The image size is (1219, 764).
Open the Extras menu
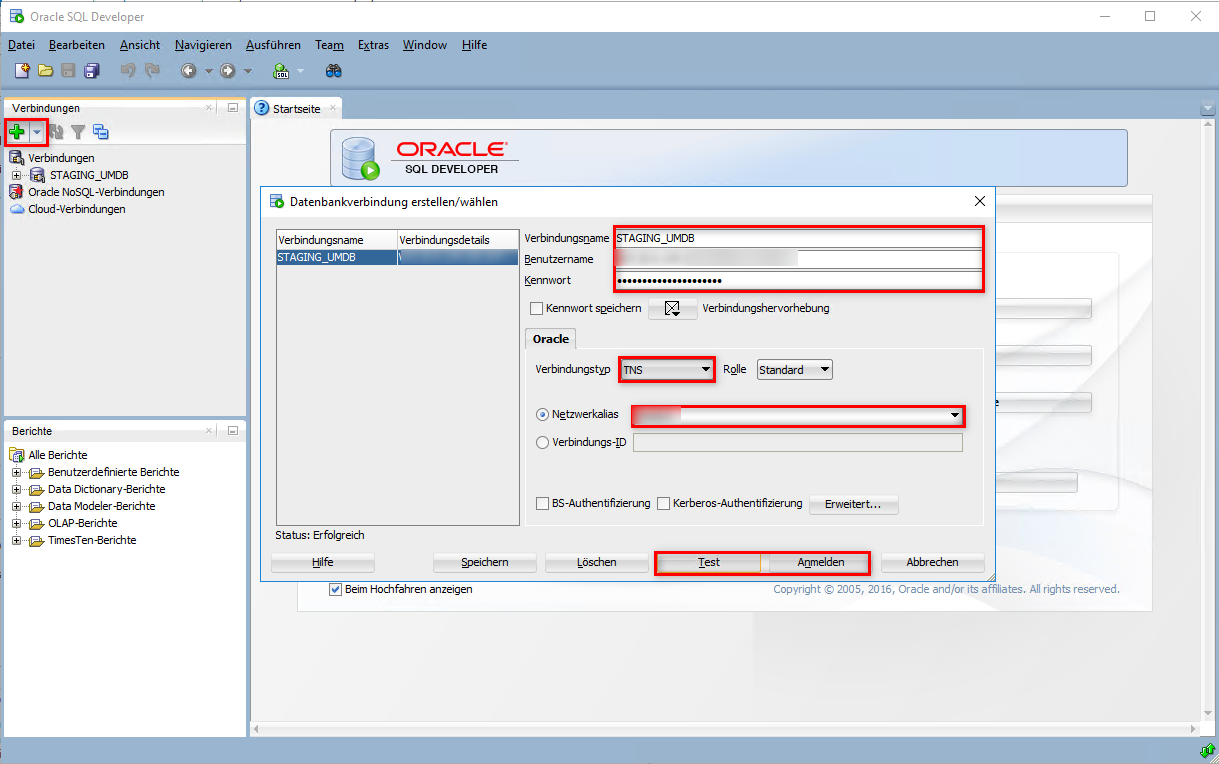click(373, 44)
